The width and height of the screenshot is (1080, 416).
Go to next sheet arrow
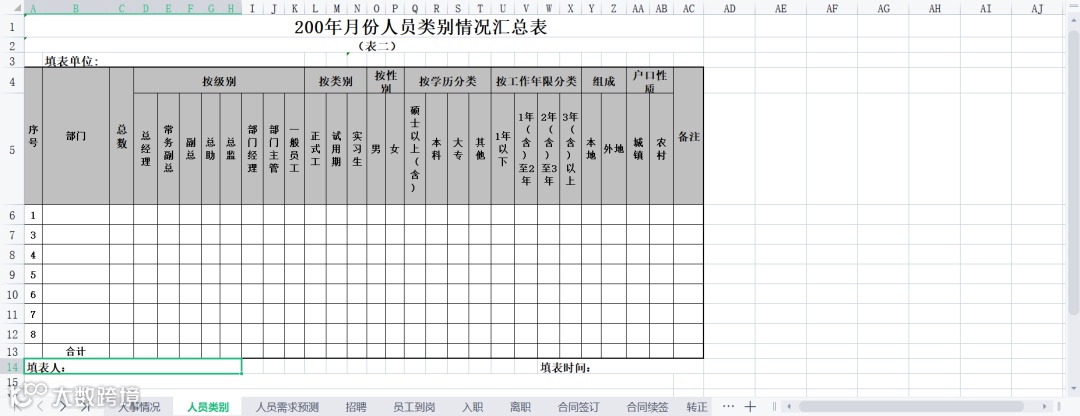[62, 406]
